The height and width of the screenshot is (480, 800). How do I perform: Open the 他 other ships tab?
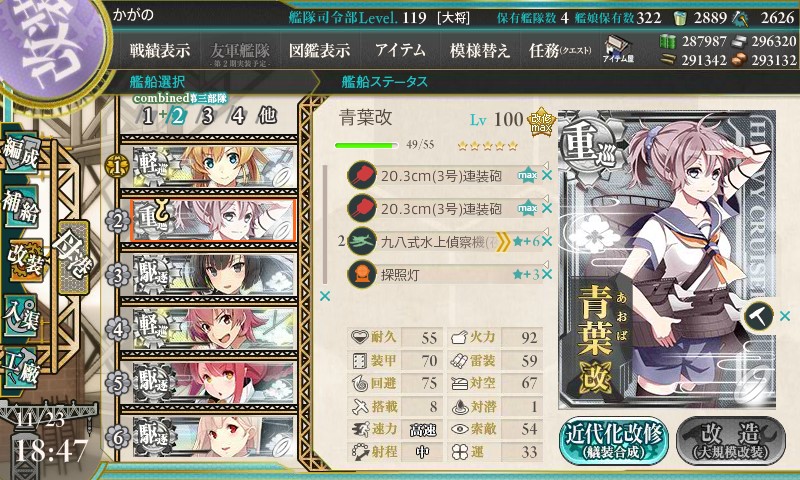(267, 116)
